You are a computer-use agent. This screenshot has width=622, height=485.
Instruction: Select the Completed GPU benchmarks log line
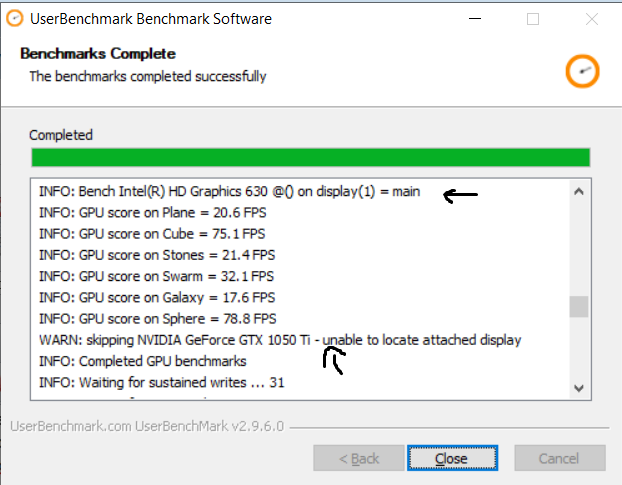click(143, 361)
